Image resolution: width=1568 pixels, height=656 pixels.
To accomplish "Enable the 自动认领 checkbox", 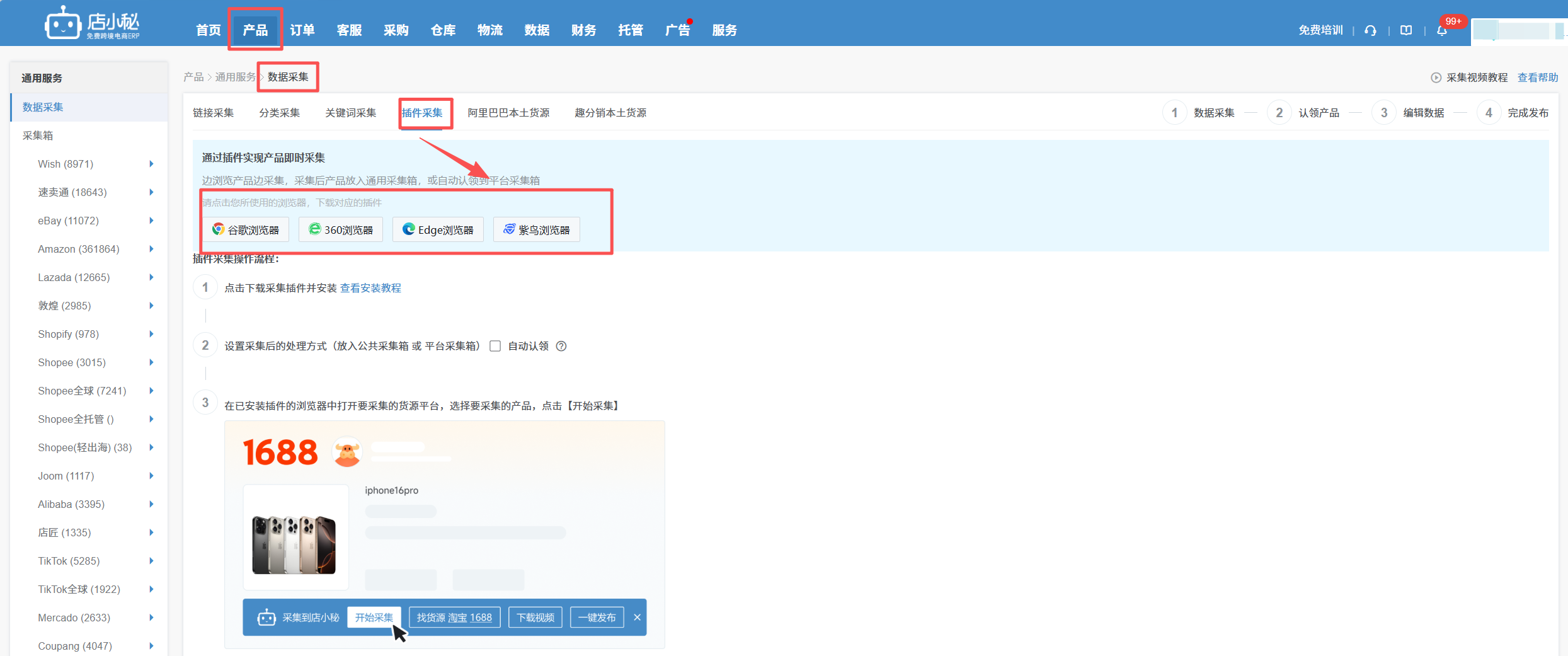I will point(495,346).
